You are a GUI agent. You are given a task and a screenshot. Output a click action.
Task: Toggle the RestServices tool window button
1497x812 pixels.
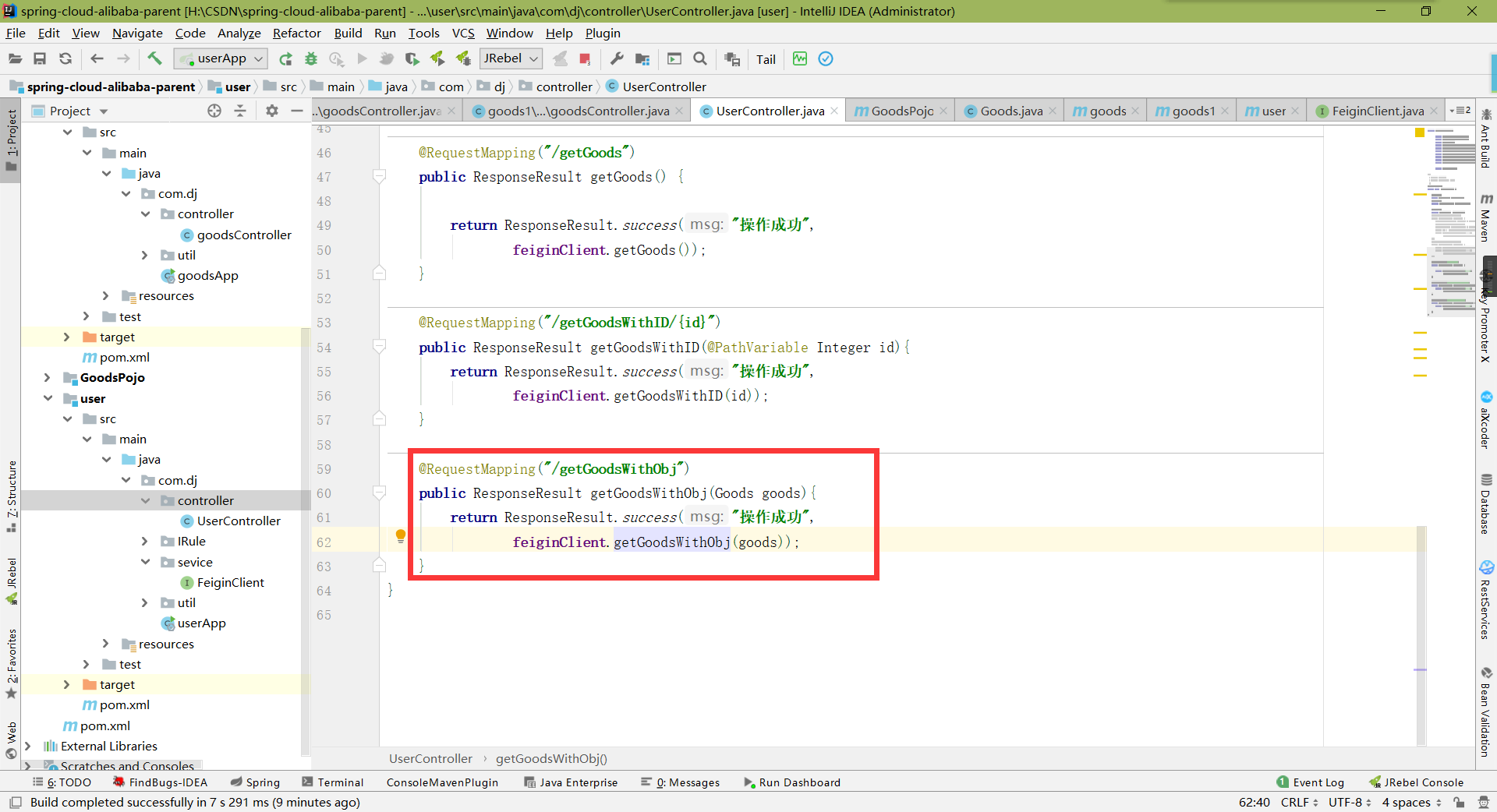[x=1486, y=600]
